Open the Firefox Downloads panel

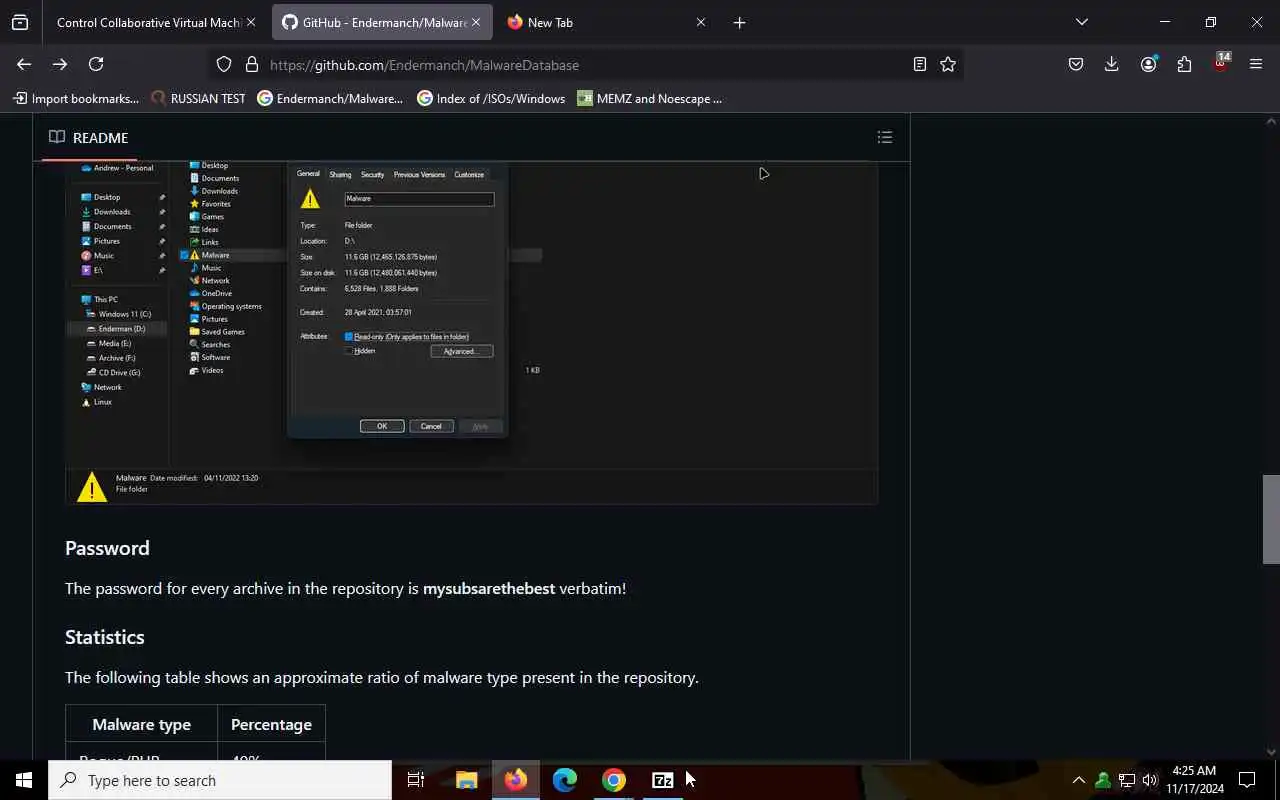[1112, 64]
